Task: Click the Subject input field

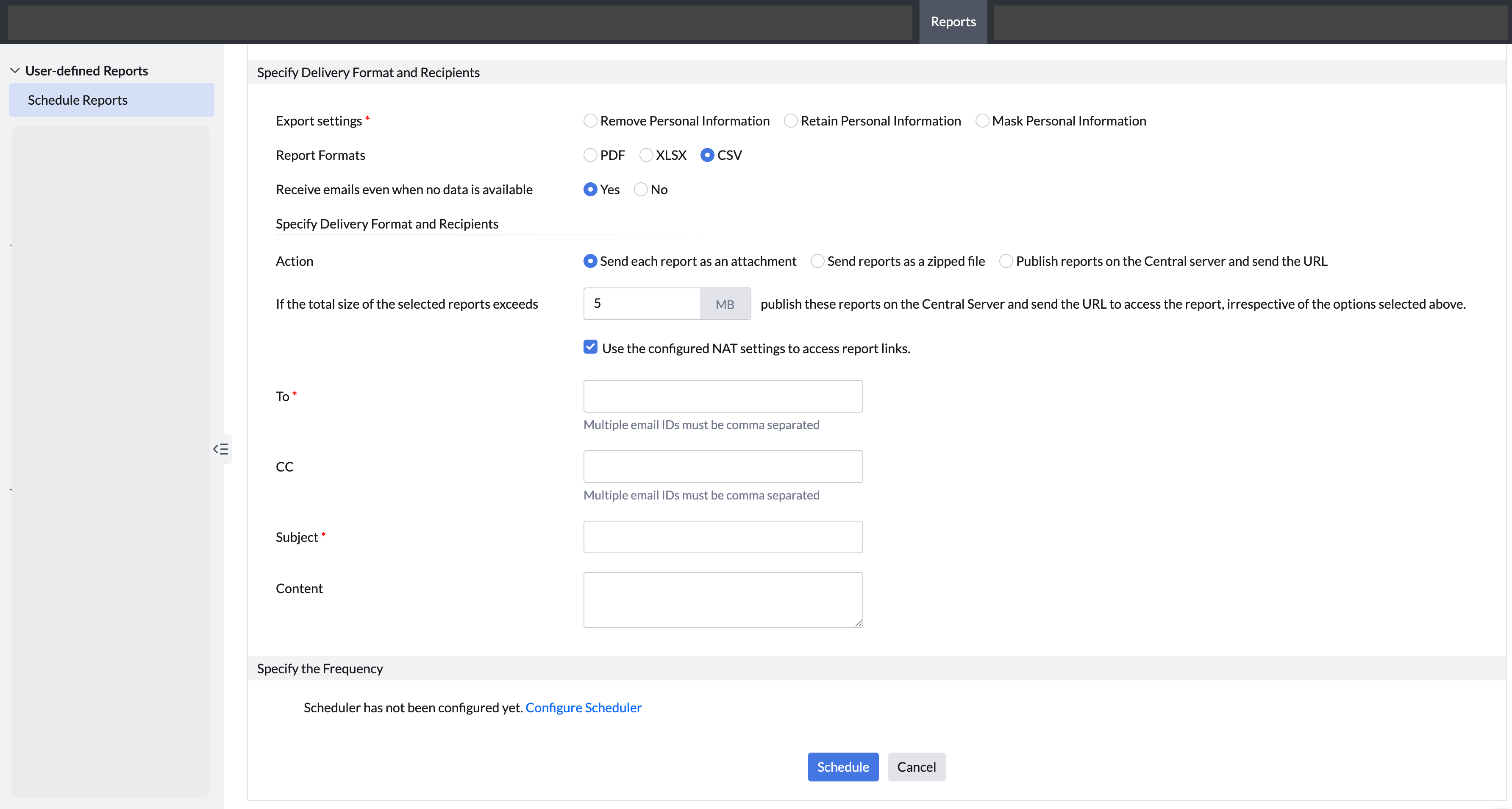Action: coord(723,537)
